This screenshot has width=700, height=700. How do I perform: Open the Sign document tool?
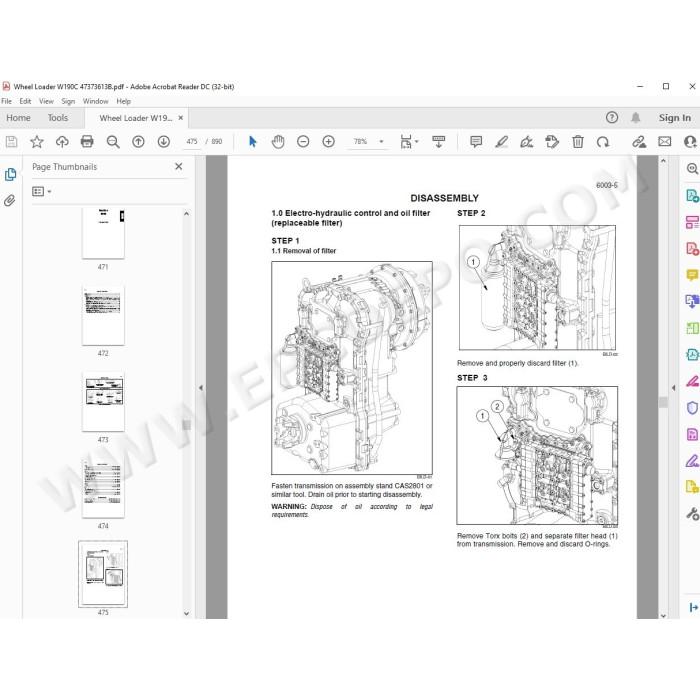pos(527,142)
